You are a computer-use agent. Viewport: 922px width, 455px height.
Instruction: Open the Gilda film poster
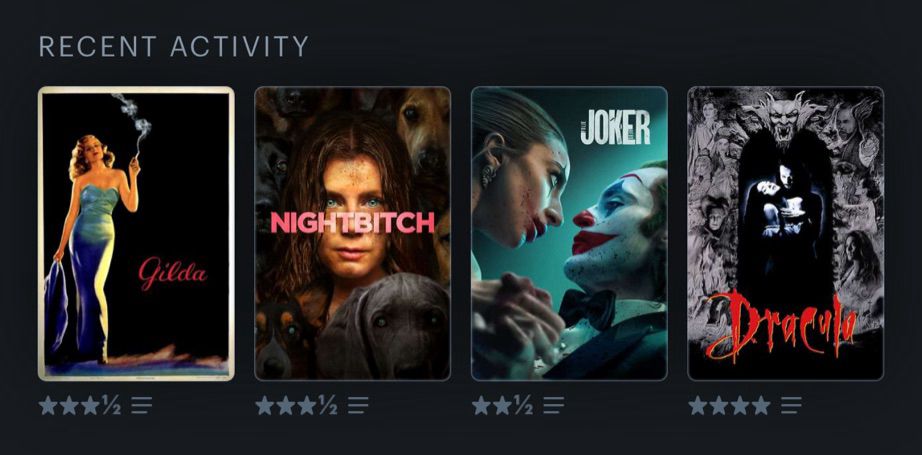[x=136, y=233]
